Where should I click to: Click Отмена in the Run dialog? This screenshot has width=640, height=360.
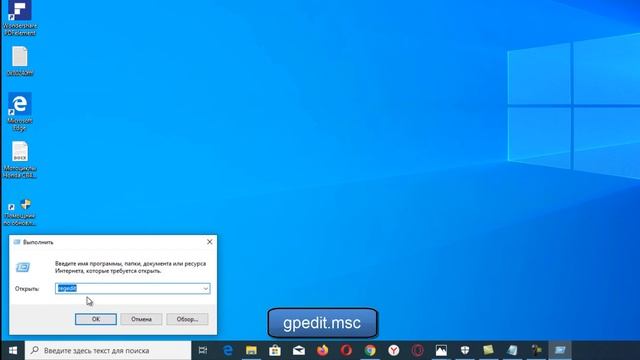click(141, 319)
